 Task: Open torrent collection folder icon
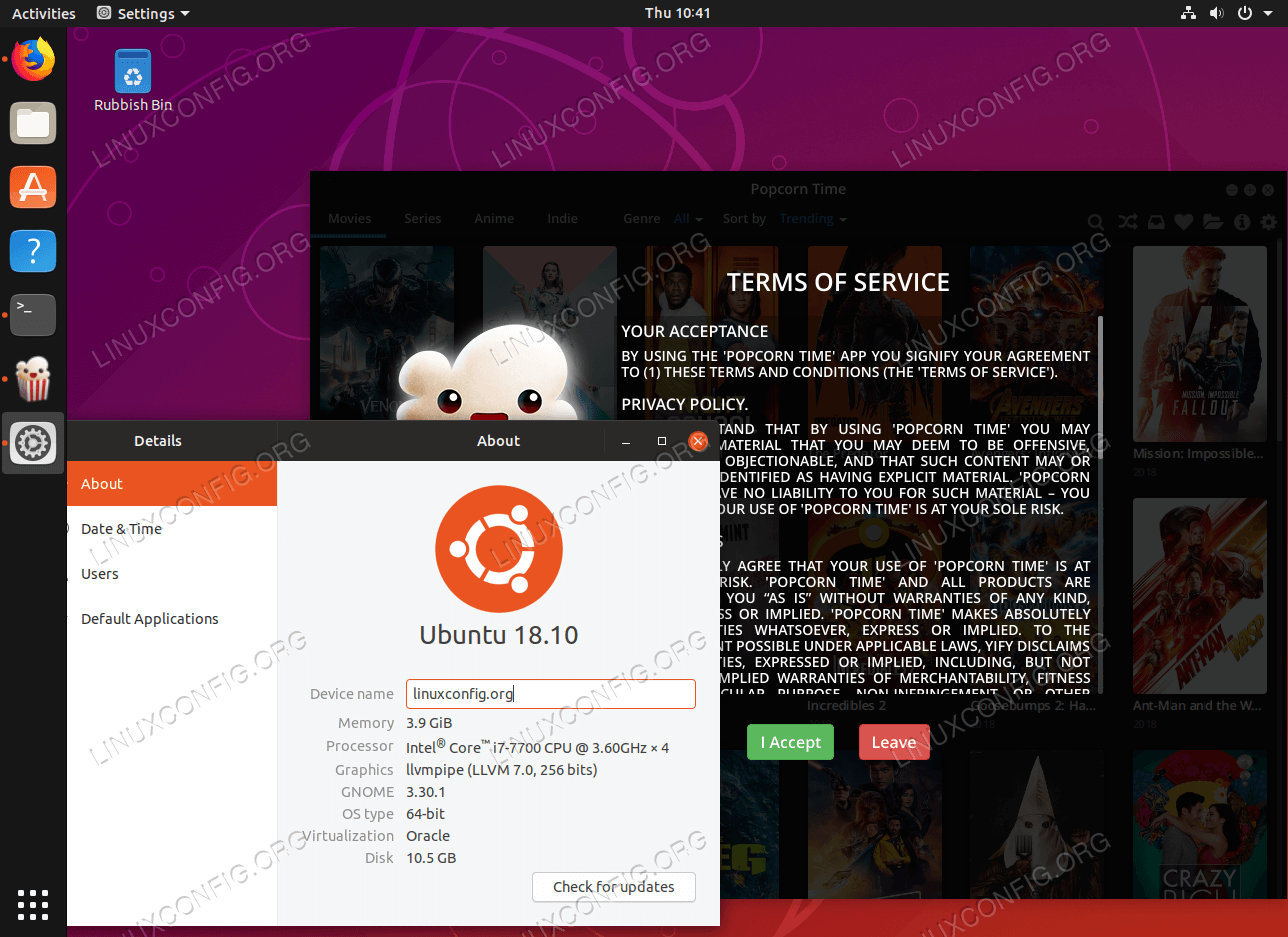pyautogui.click(x=1213, y=222)
